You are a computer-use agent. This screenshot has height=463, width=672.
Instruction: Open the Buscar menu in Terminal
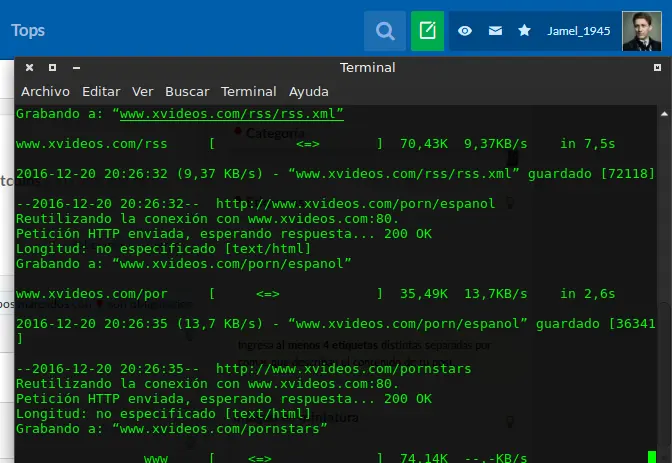187,91
